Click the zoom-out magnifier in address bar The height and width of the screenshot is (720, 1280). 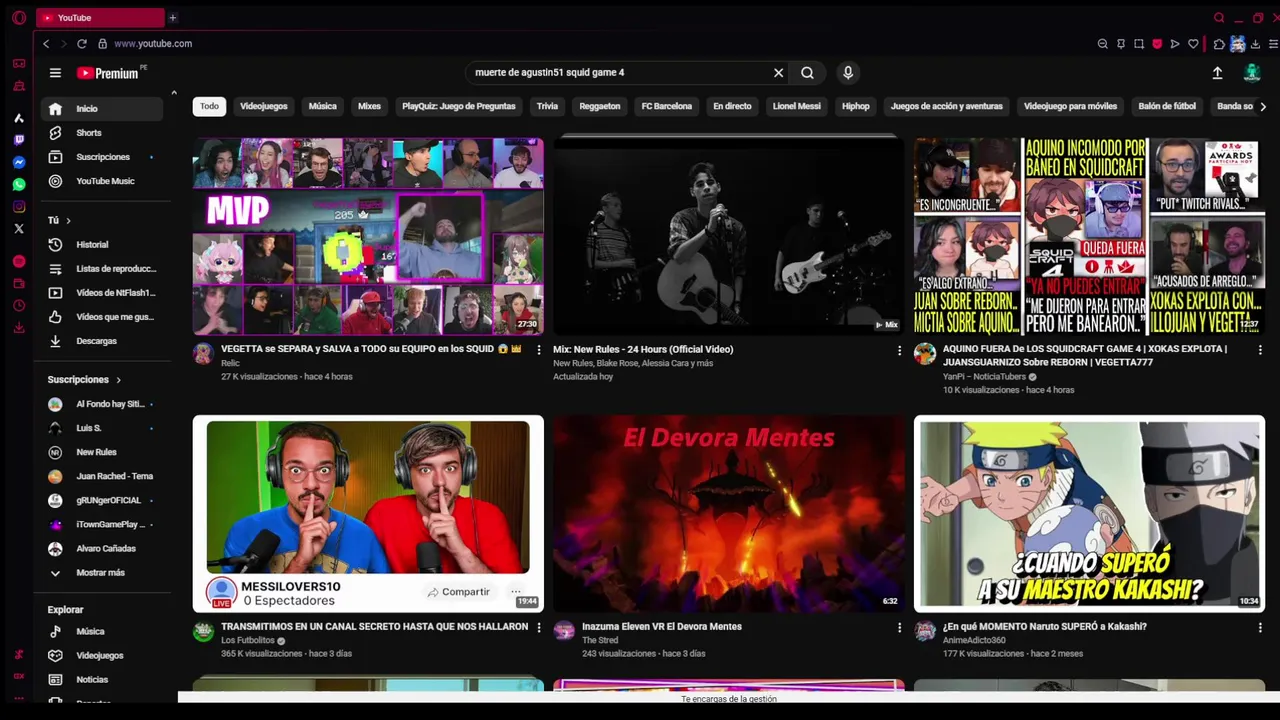coord(1103,44)
